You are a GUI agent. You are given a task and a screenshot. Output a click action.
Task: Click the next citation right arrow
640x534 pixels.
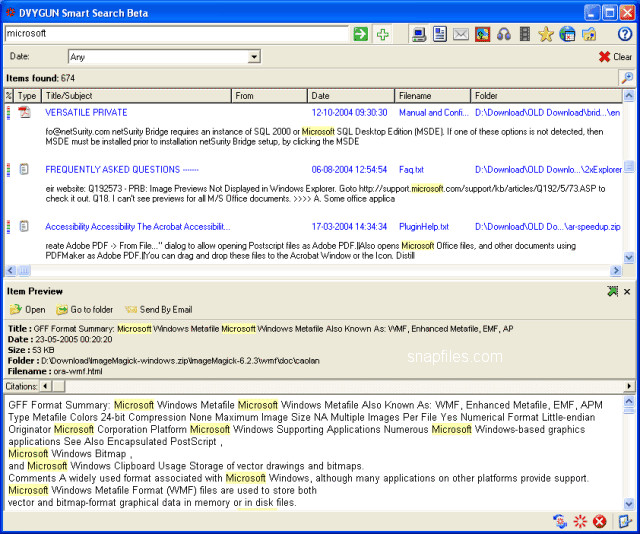(629, 386)
